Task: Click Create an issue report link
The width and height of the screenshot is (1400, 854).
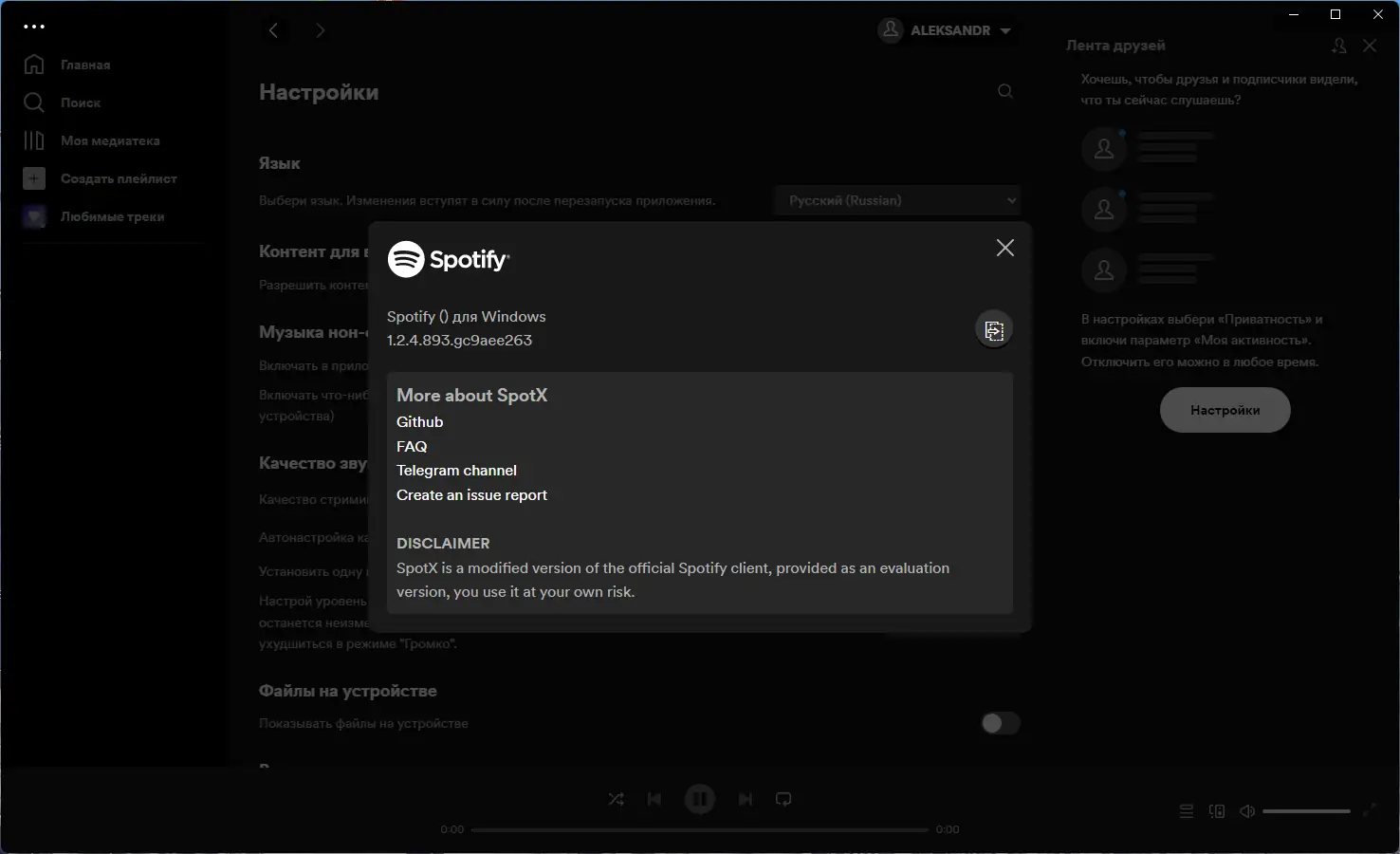Action: coord(471,495)
